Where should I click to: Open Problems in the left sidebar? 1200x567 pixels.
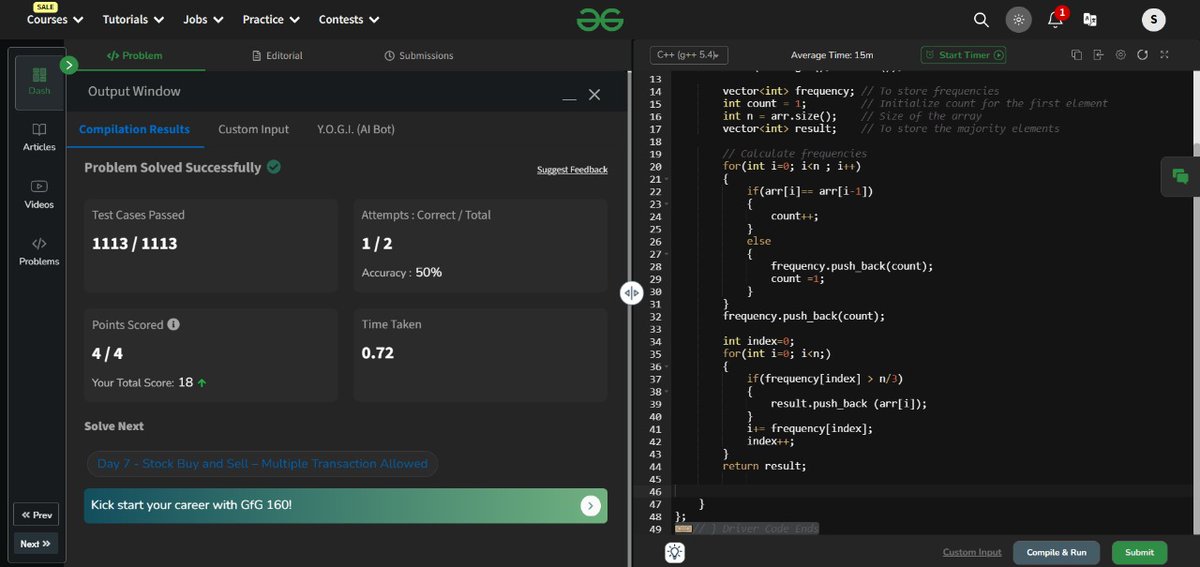(x=39, y=251)
